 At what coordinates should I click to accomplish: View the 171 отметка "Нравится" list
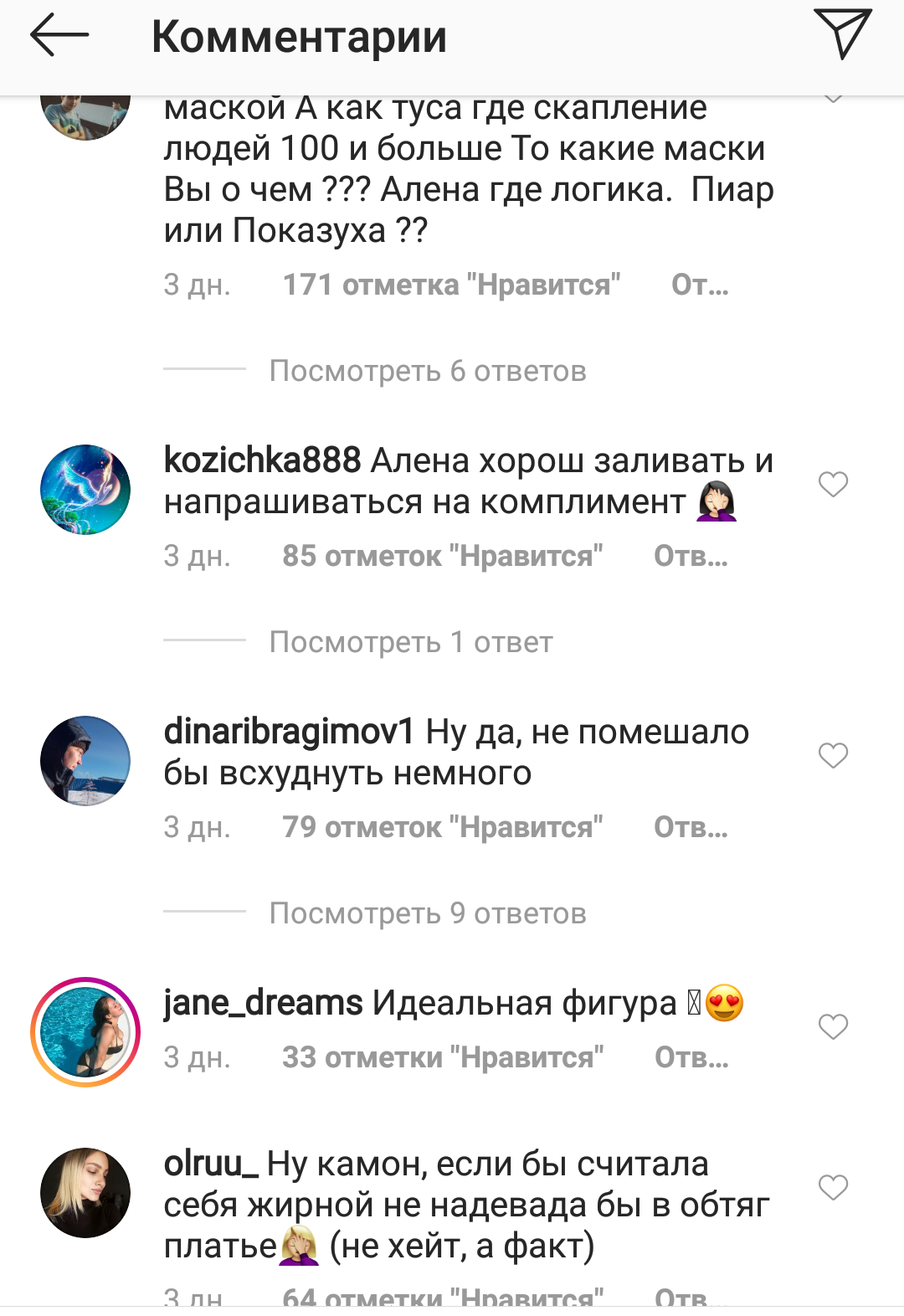(x=451, y=285)
